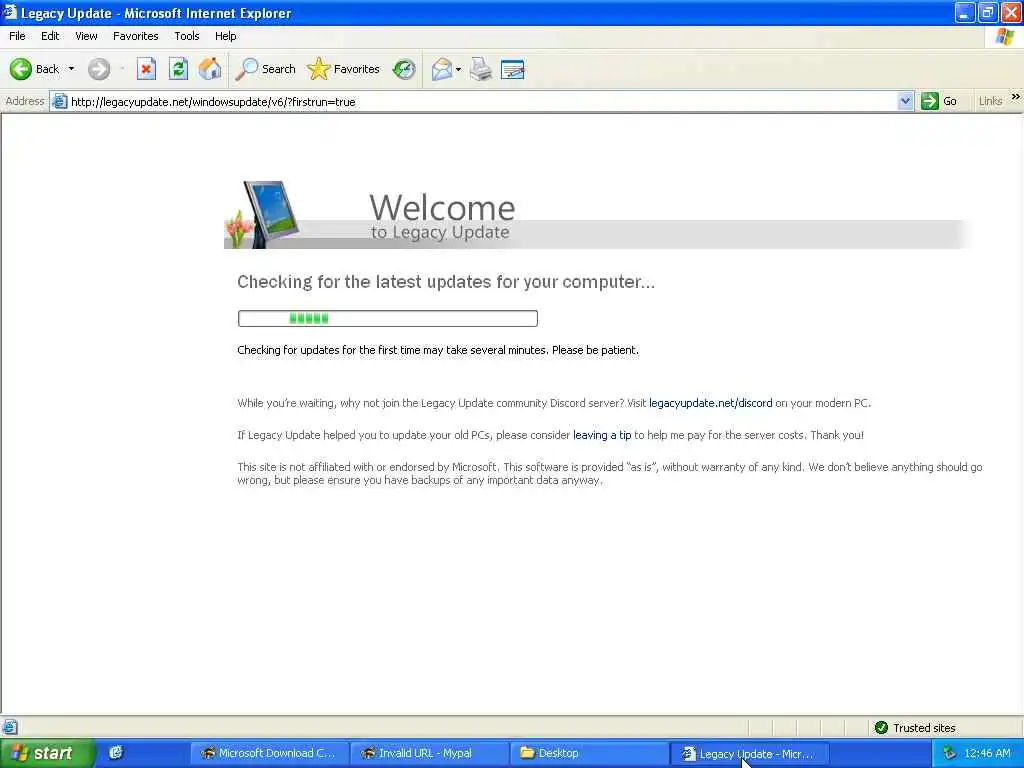Click the Forward arrow button
The width and height of the screenshot is (1024, 768).
click(x=99, y=69)
